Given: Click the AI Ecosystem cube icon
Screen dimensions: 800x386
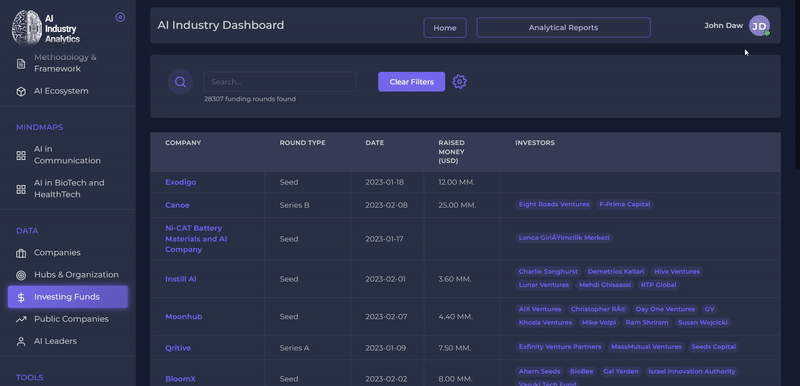Looking at the screenshot, I should (x=21, y=91).
